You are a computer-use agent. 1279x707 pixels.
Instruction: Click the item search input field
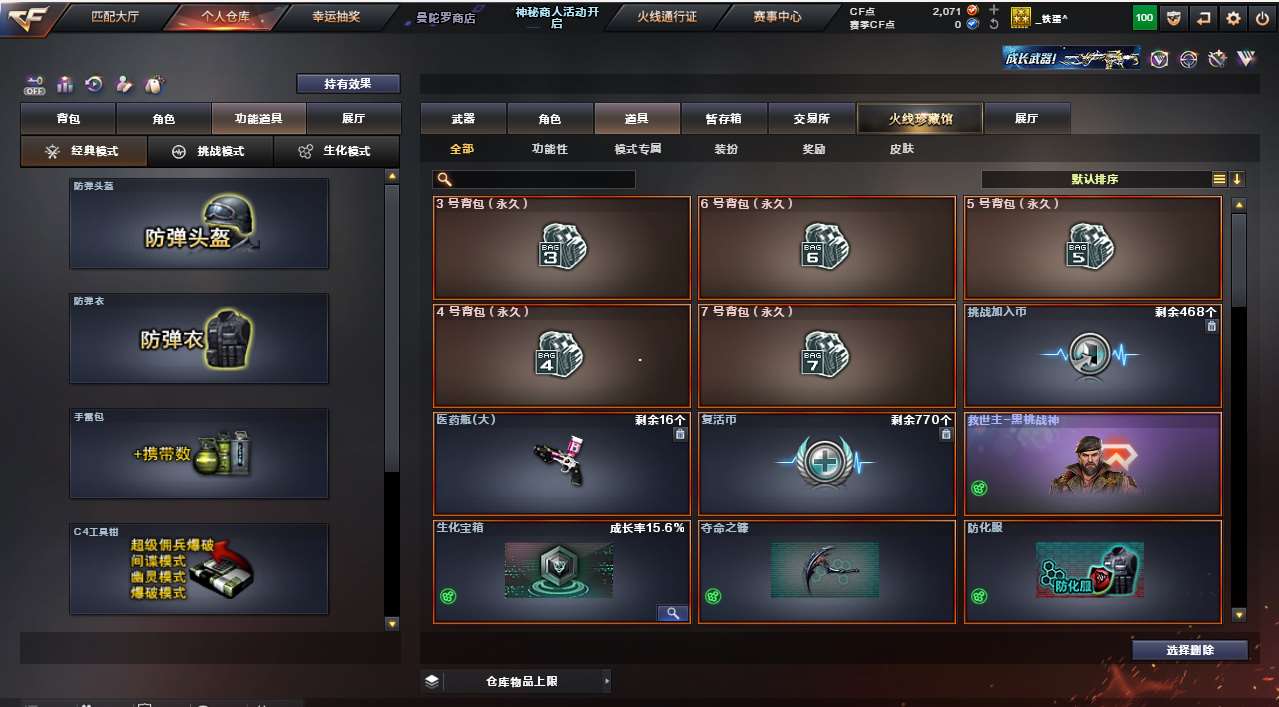[534, 179]
